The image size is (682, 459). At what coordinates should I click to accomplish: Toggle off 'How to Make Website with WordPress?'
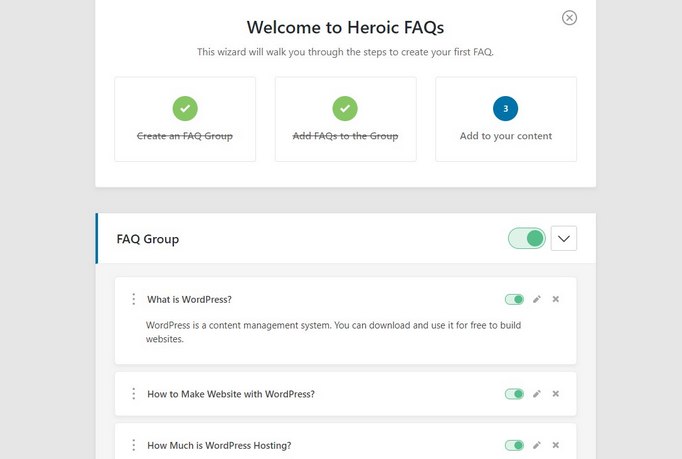point(514,394)
